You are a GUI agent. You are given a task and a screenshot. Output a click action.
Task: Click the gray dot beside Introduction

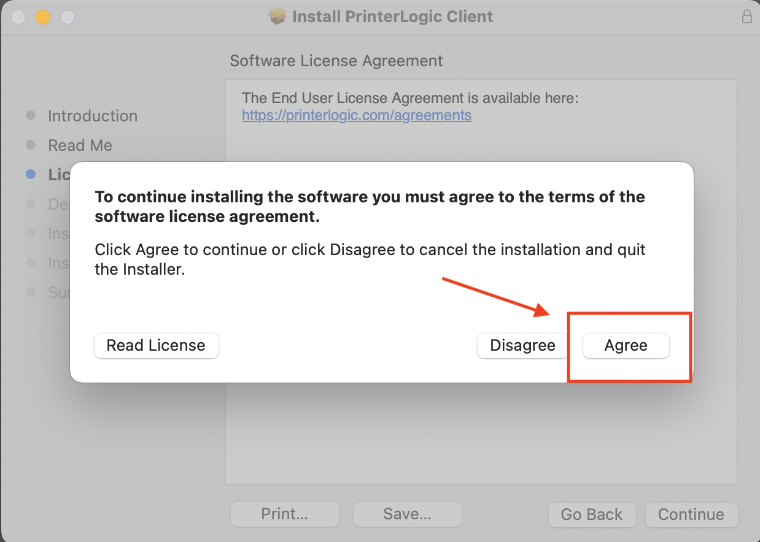[31, 116]
